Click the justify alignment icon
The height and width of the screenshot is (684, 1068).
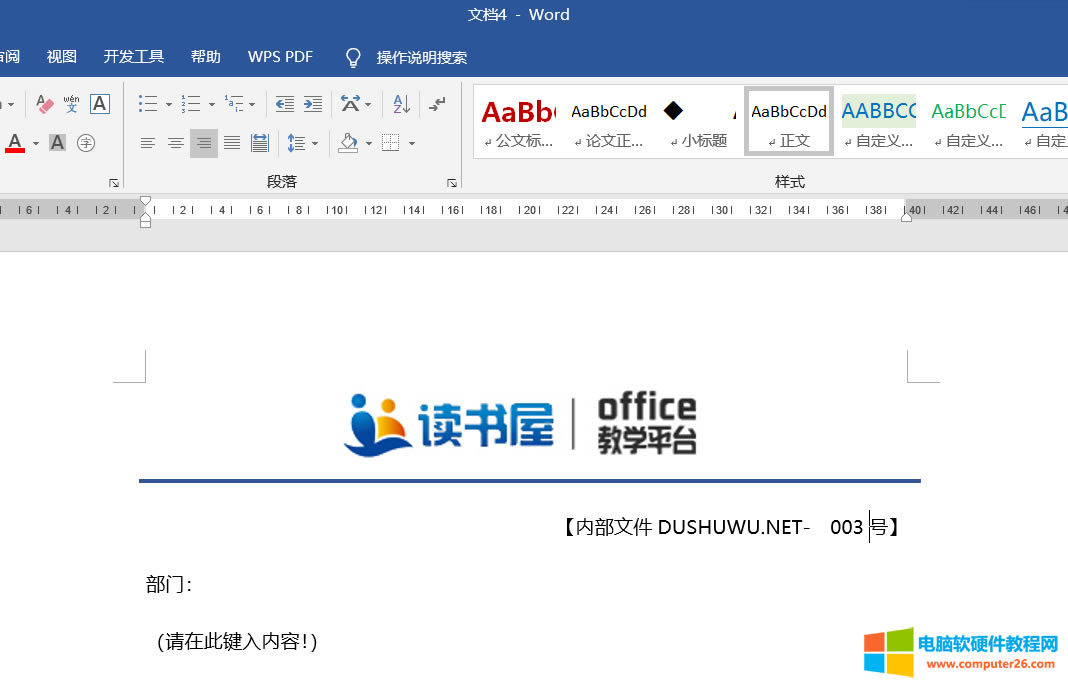231,143
